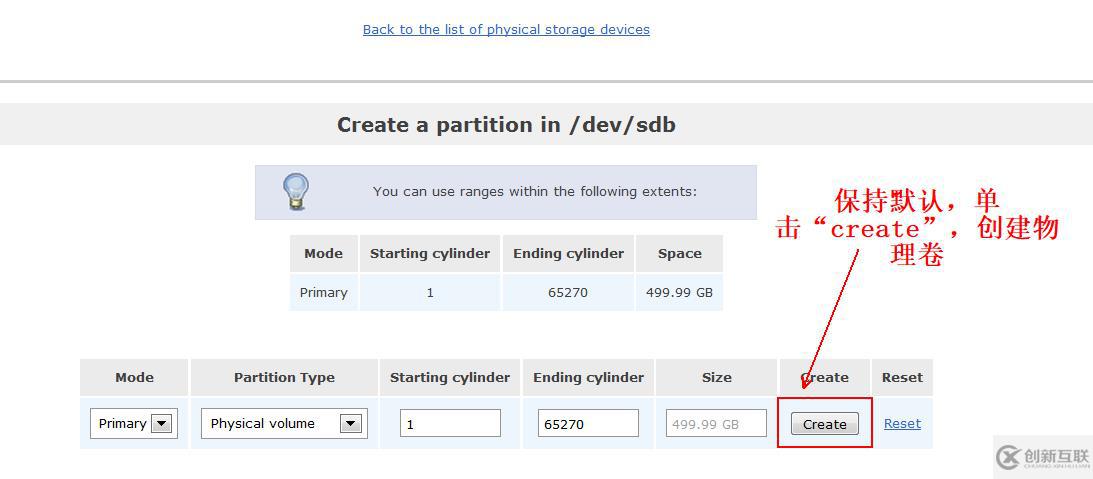1093x479 pixels.
Task: Click the Create button
Action: 824,424
